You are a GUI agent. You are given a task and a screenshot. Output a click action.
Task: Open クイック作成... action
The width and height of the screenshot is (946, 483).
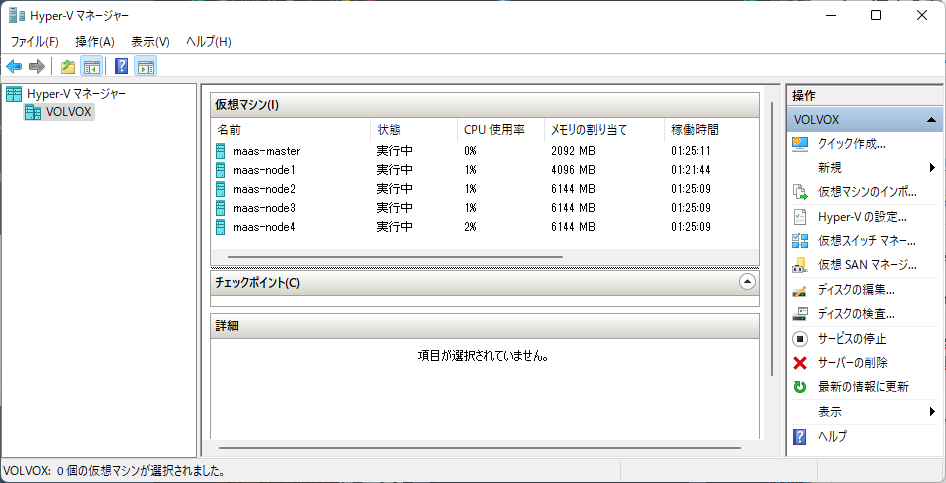pyautogui.click(x=851, y=144)
